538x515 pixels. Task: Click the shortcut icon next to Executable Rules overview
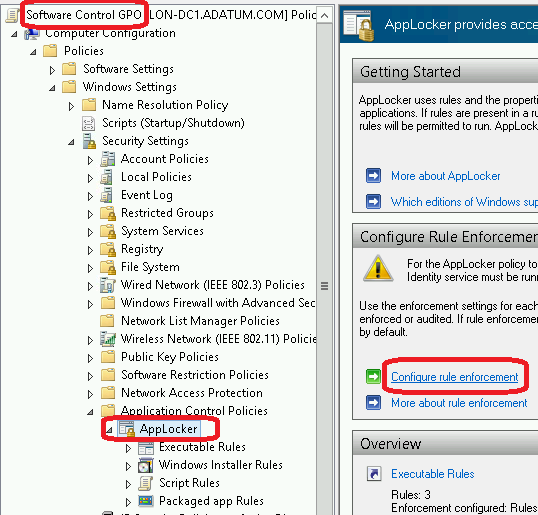point(374,474)
